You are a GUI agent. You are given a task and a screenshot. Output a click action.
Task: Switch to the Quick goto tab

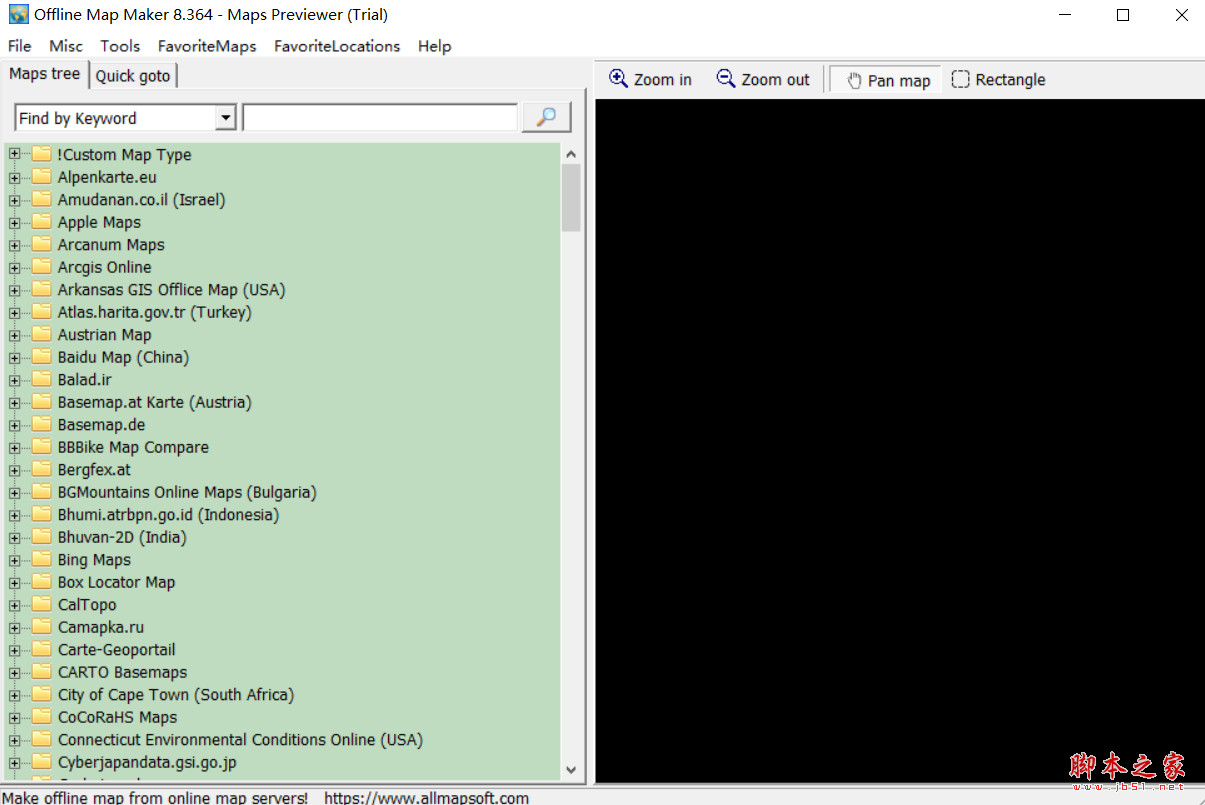coord(133,76)
